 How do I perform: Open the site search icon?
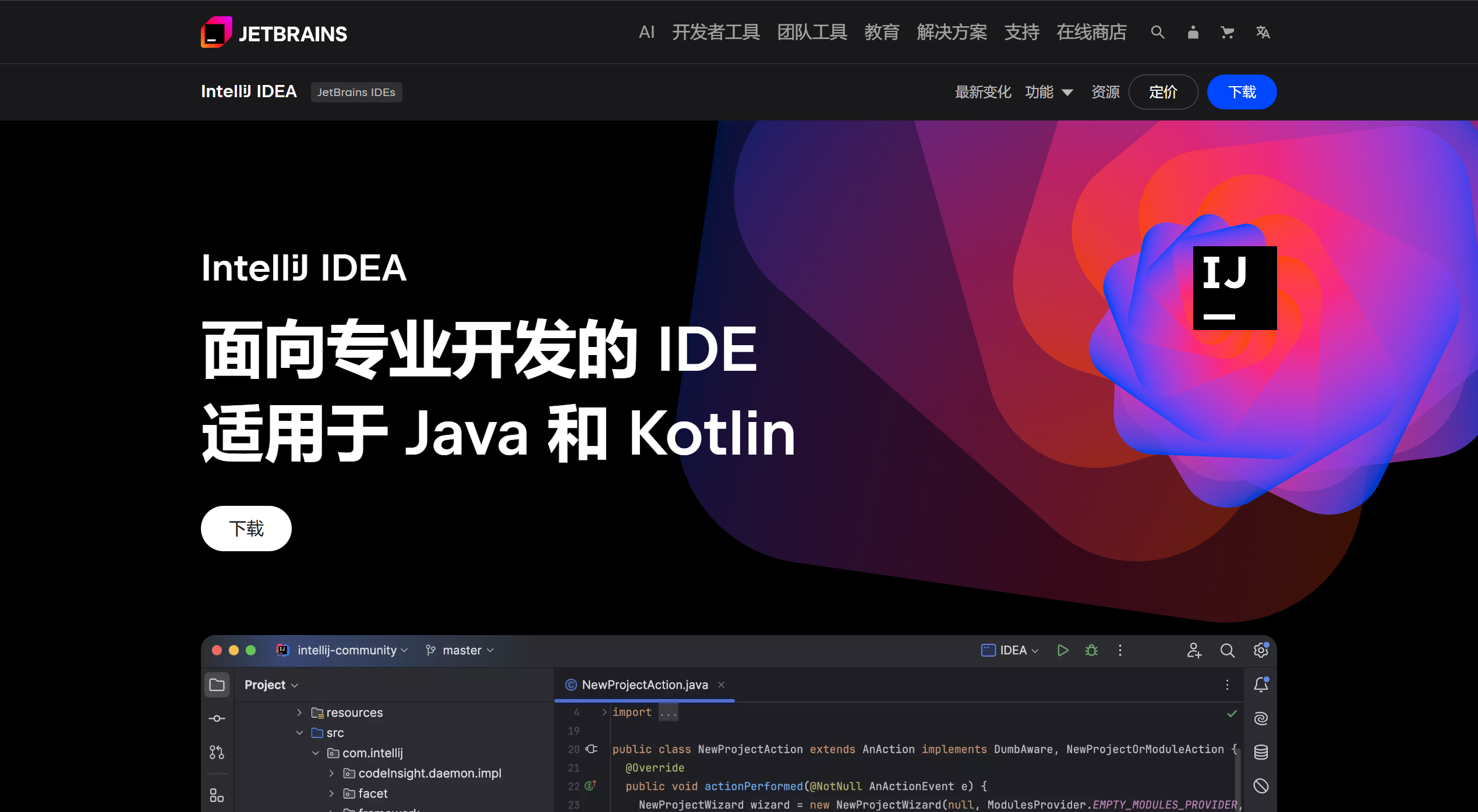point(1158,32)
